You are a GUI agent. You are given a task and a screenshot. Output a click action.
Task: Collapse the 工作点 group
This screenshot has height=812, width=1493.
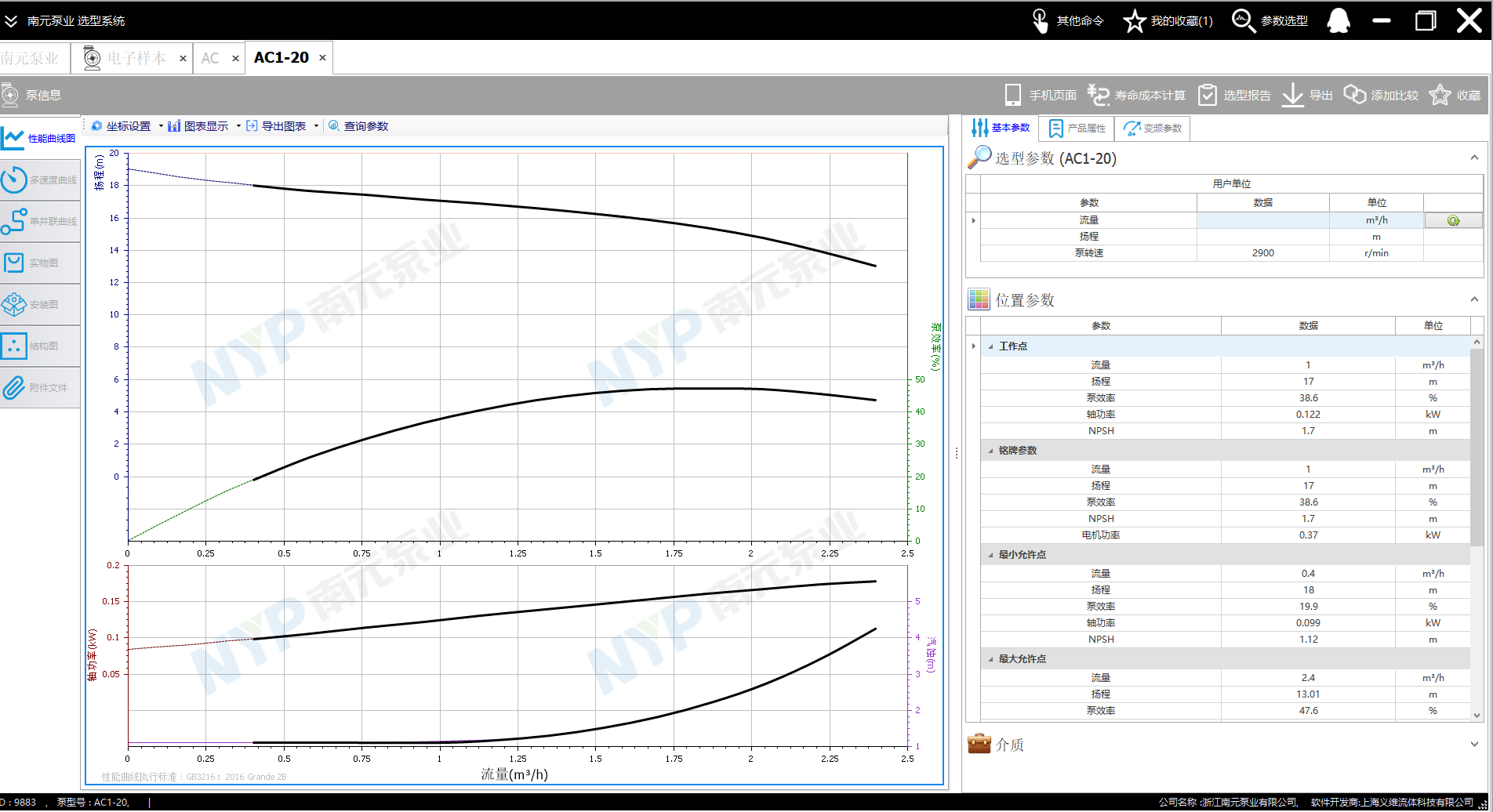pyautogui.click(x=990, y=346)
